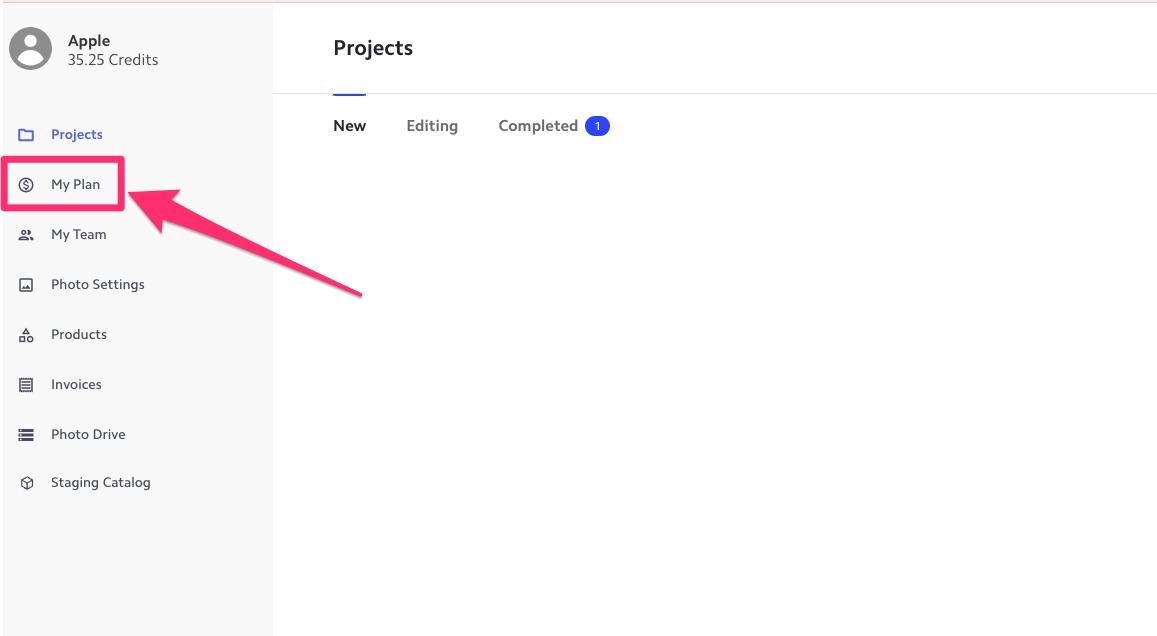1157x636 pixels.
Task: Open Photo Settings from the sidebar
Action: 97,285
